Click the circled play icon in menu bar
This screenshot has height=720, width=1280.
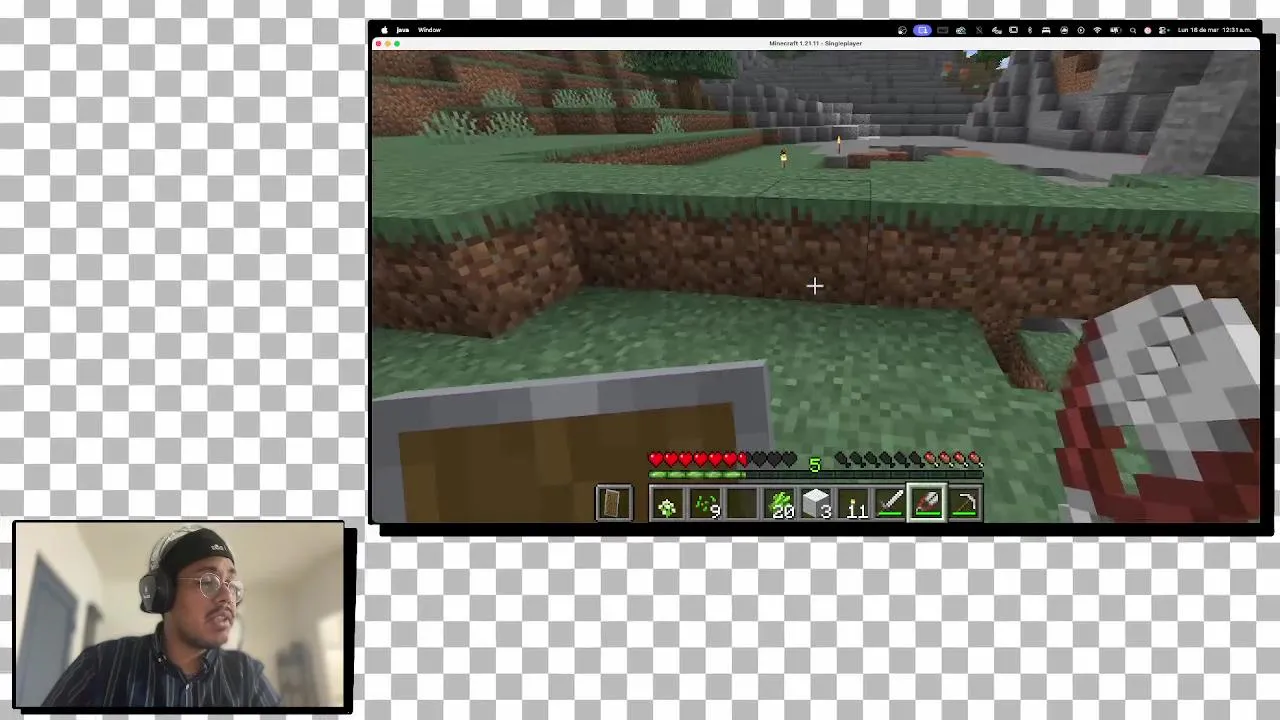(x=1081, y=30)
